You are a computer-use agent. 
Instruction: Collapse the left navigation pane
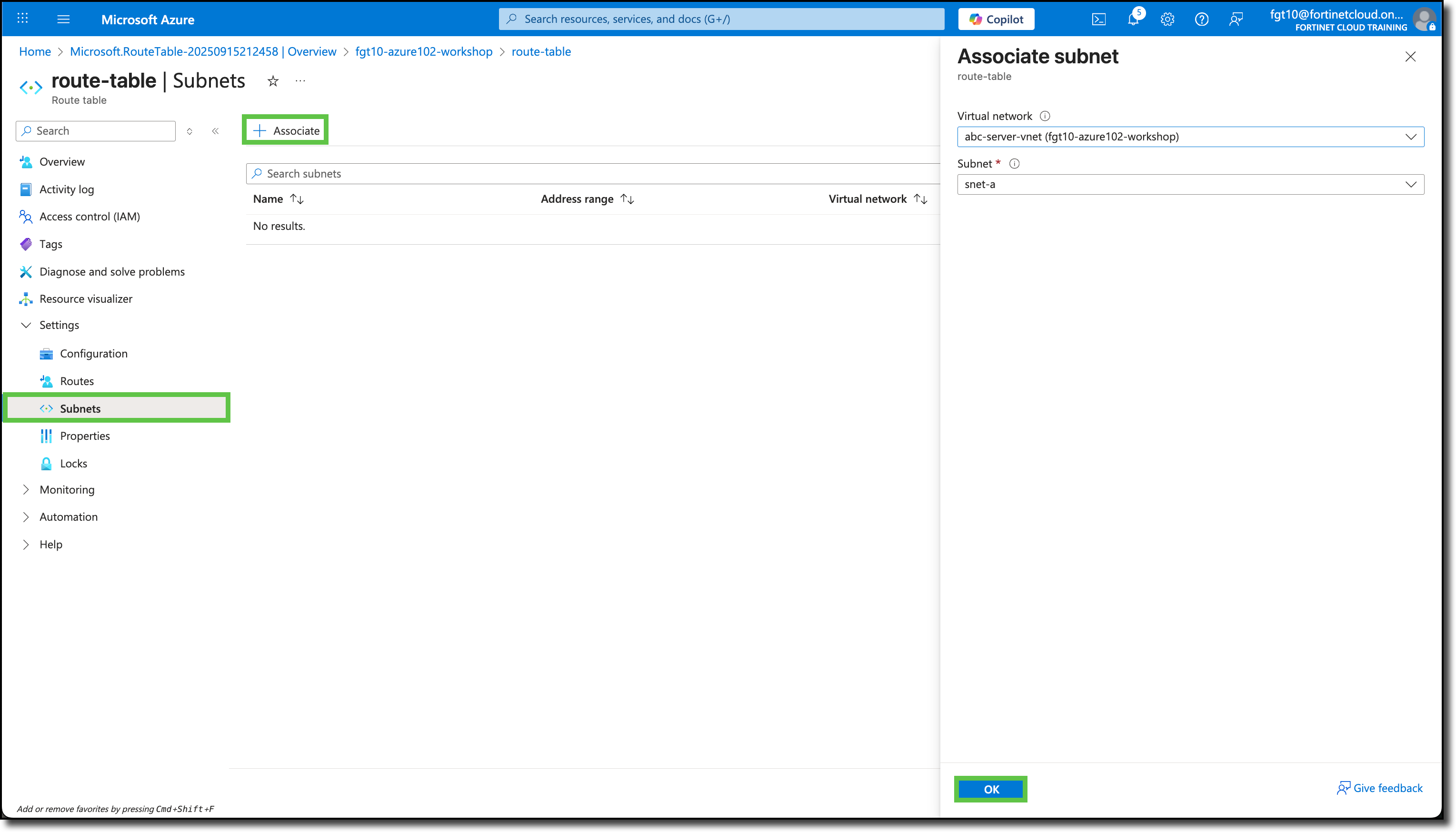pyautogui.click(x=215, y=131)
